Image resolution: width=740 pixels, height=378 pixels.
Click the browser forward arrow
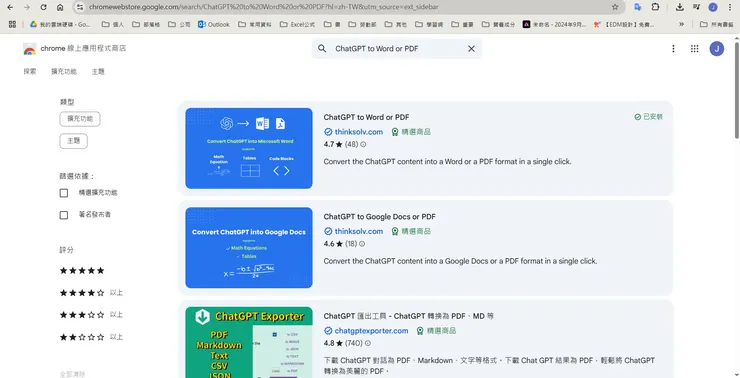coord(27,7)
